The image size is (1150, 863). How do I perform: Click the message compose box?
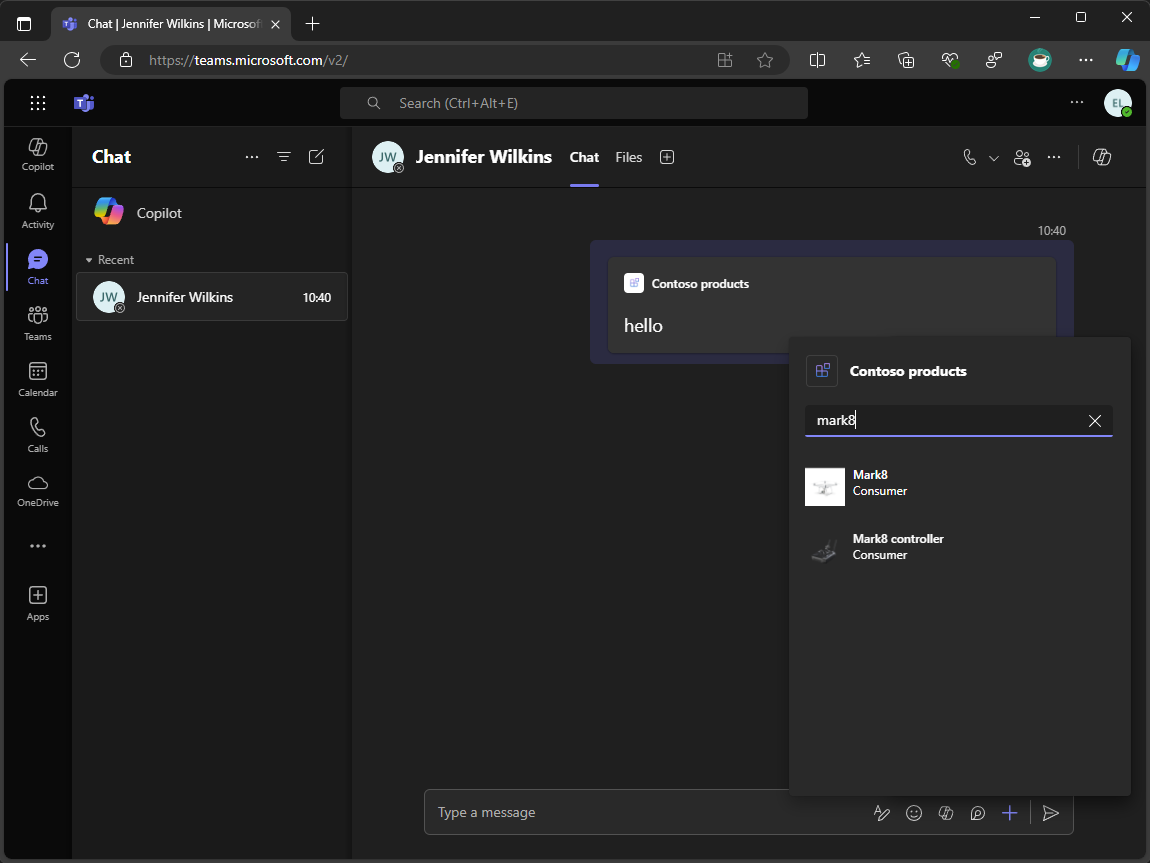(x=645, y=812)
